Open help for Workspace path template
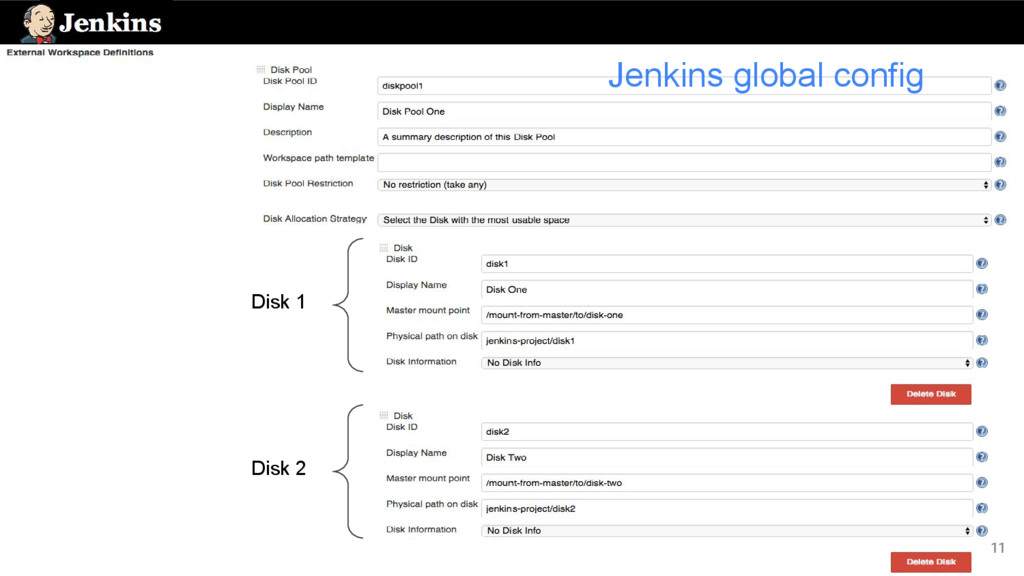 pyautogui.click(x=1000, y=162)
